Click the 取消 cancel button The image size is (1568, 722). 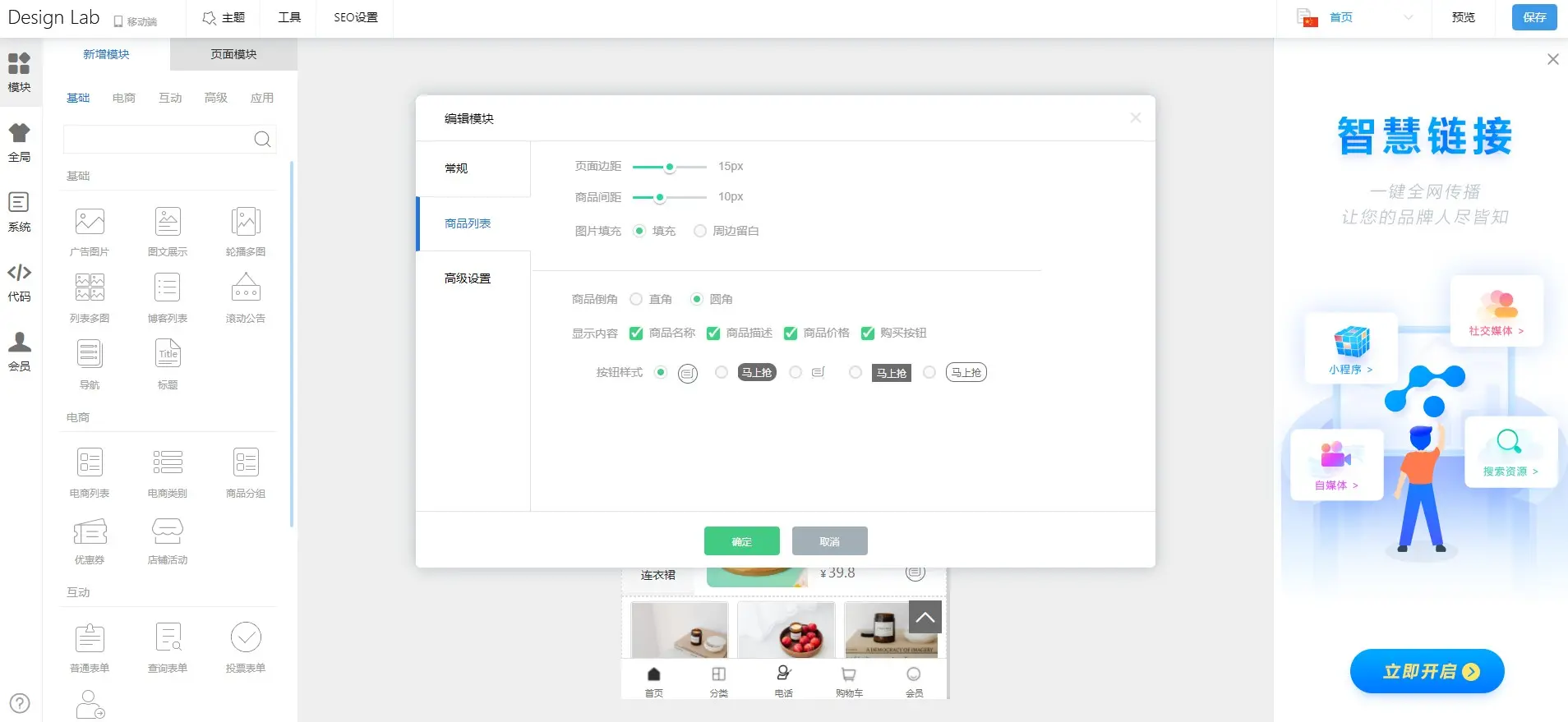[830, 541]
